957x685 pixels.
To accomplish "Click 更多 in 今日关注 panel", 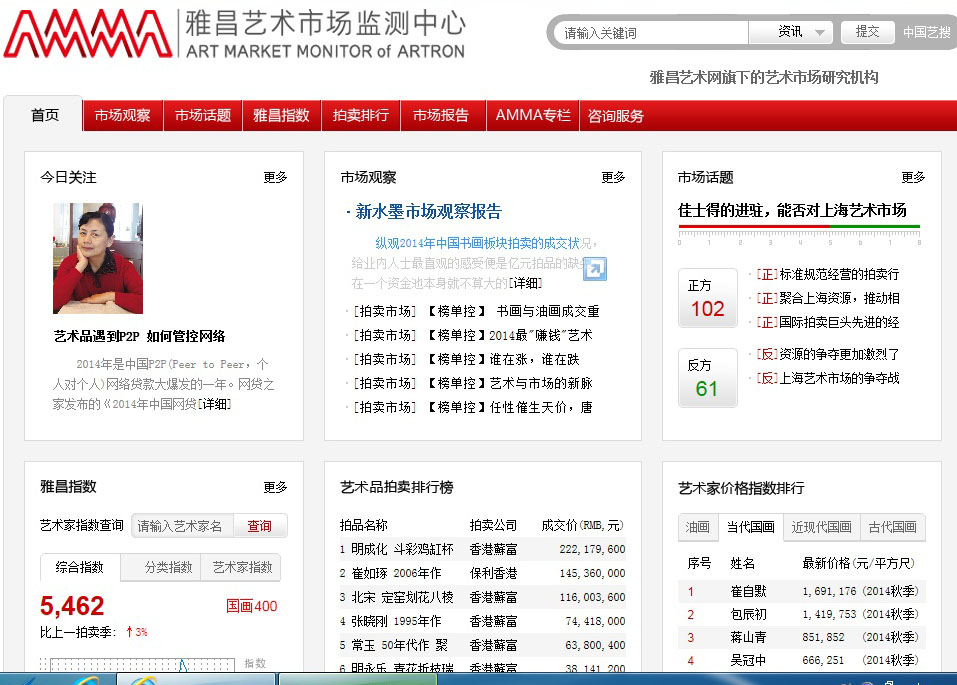I will (x=275, y=177).
